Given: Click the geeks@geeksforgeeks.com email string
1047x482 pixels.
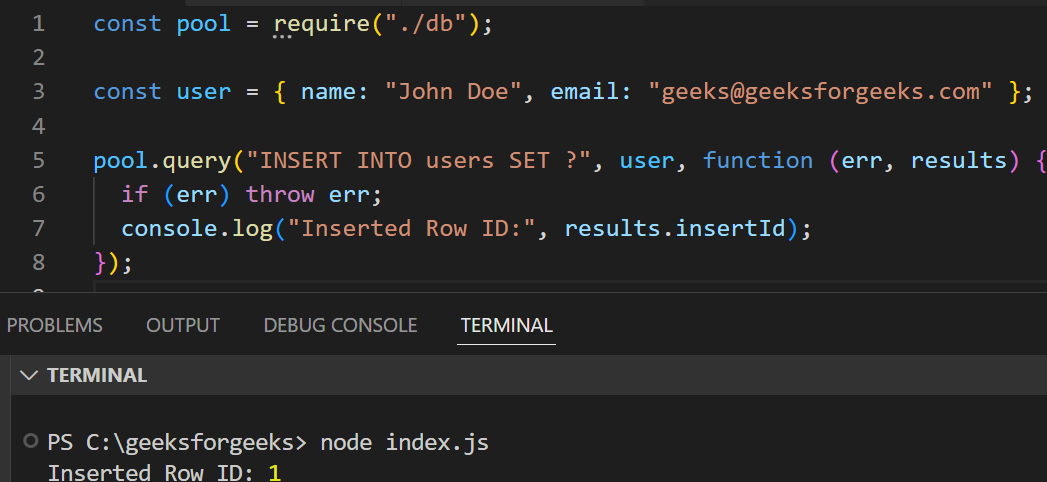Looking at the screenshot, I should [x=820, y=92].
